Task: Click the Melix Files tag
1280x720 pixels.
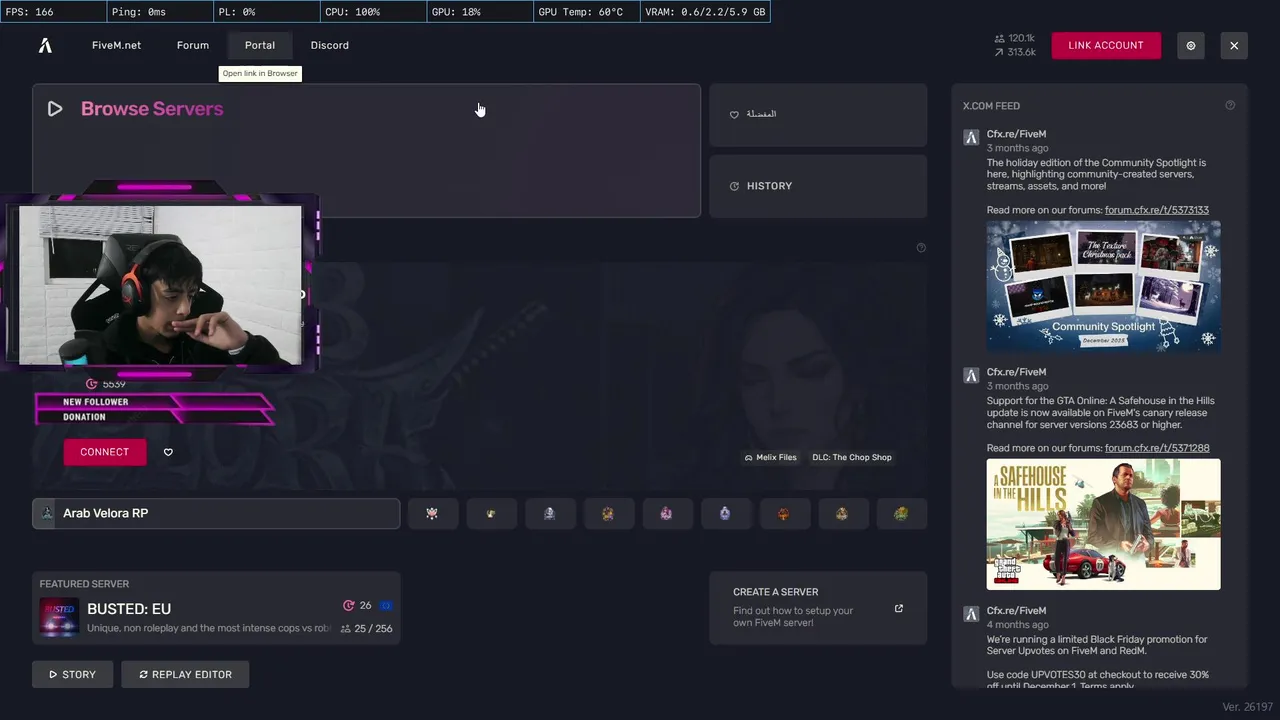Action: [771, 457]
